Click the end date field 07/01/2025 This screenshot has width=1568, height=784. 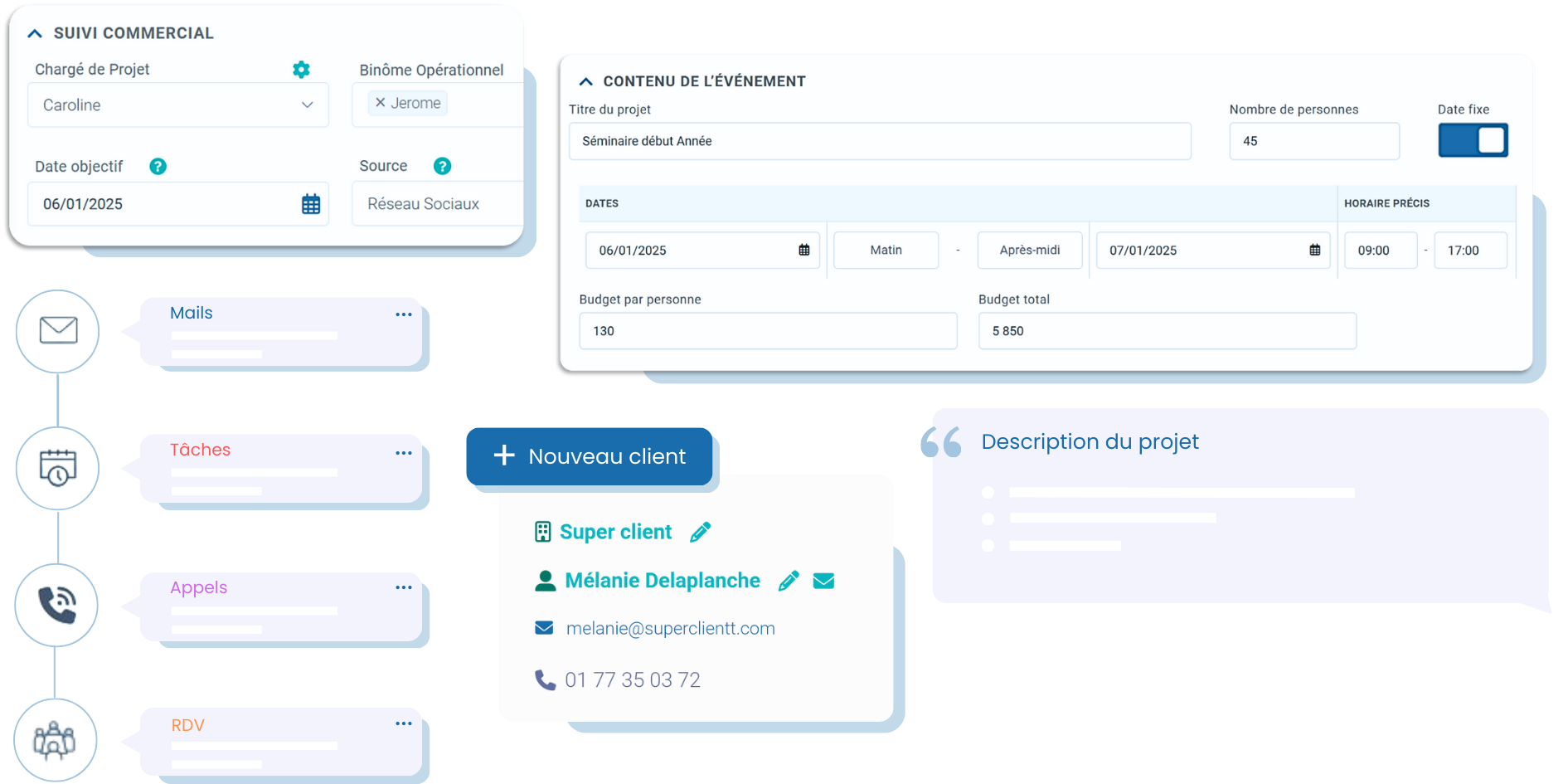coord(1213,251)
